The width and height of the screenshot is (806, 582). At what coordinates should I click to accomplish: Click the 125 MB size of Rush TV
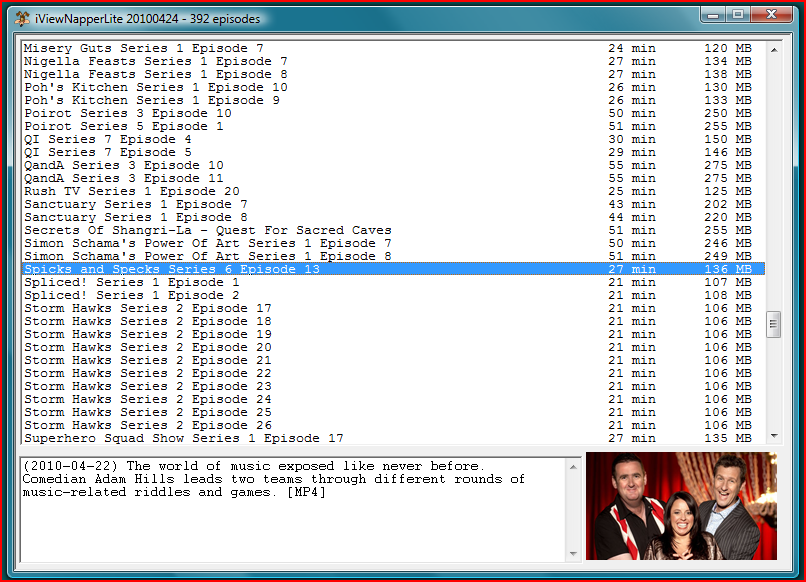pos(728,191)
